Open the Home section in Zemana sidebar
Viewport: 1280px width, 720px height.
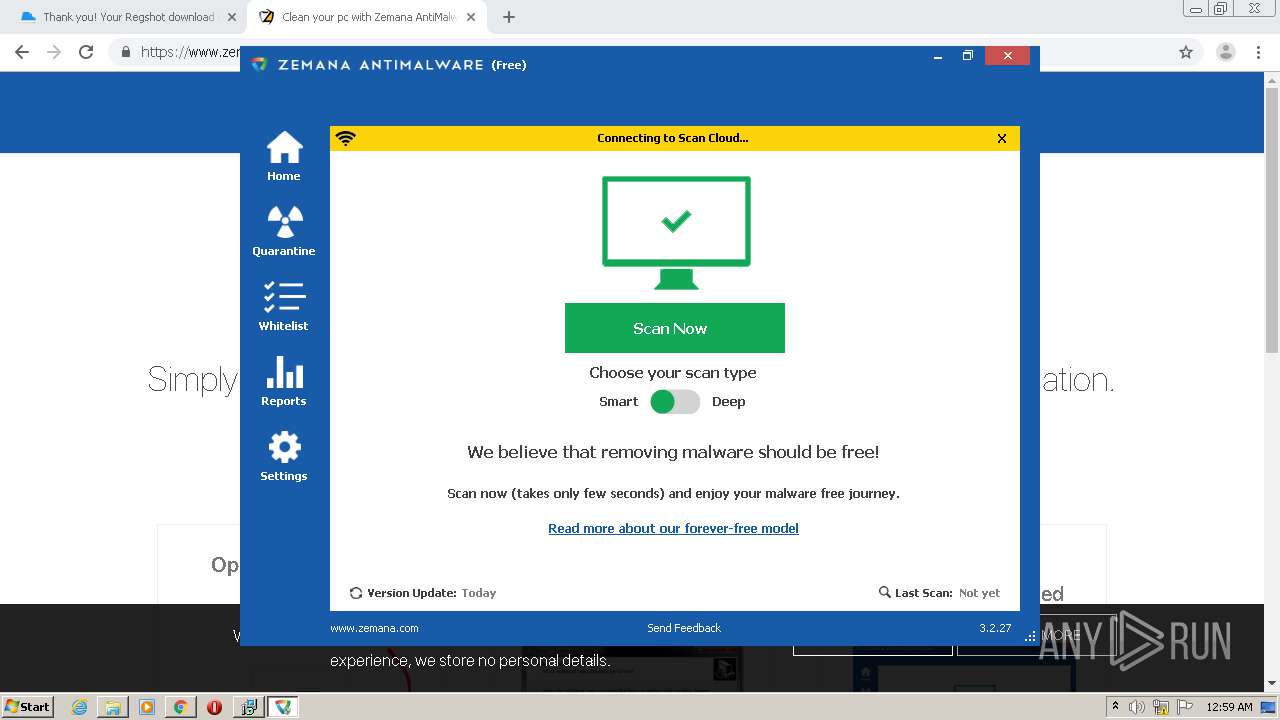(284, 157)
